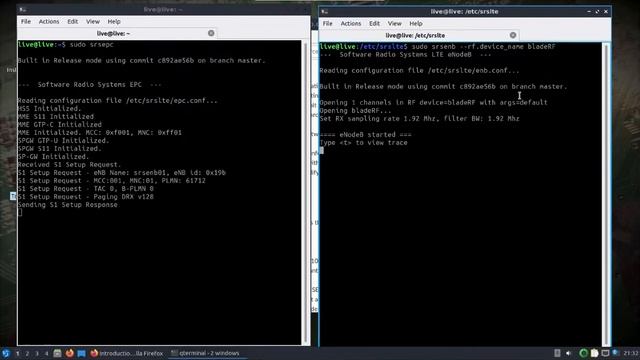Select the live@live: ~ terminal tab
640x360 pixels.
[117, 33]
